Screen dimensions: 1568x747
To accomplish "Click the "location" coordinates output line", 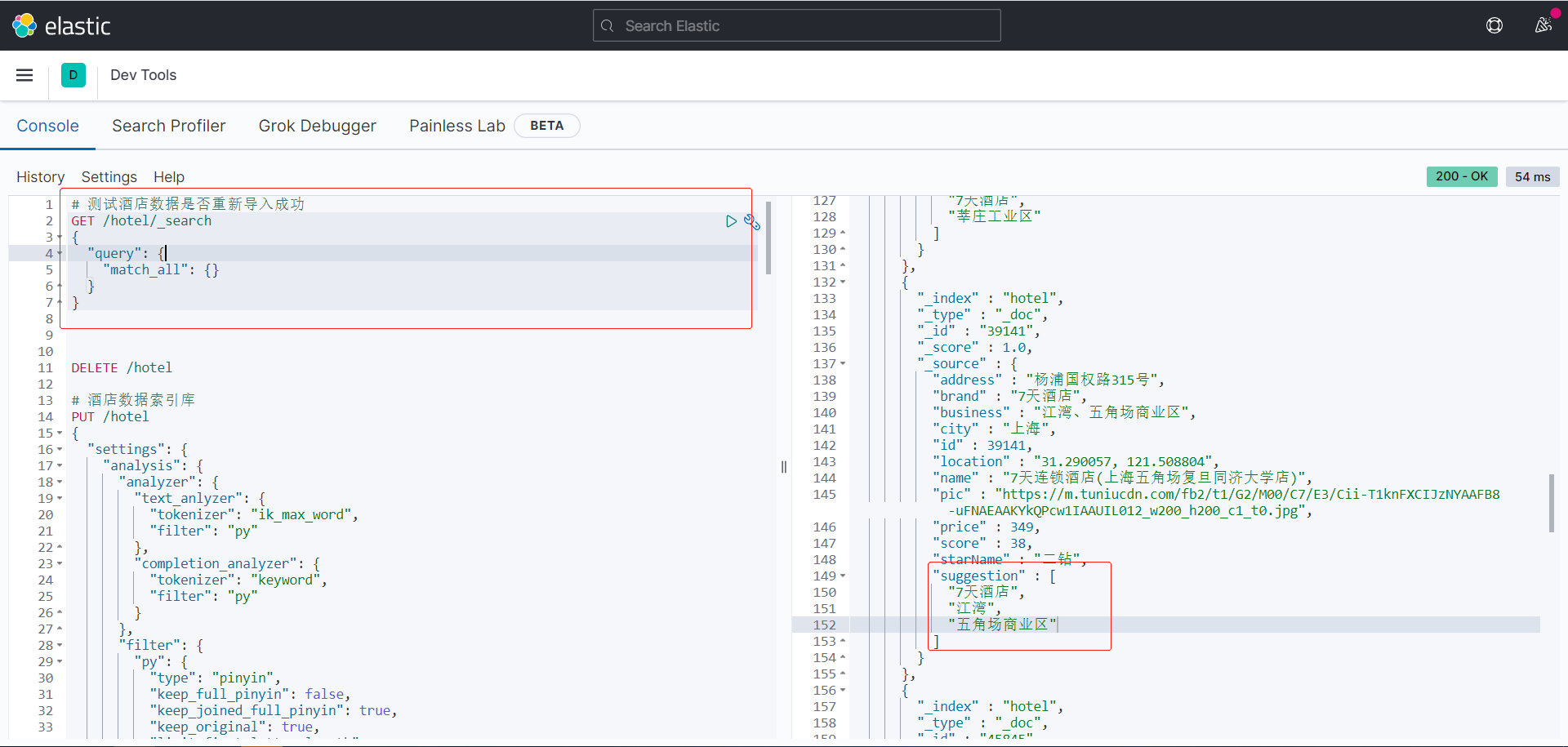I will tap(1076, 461).
